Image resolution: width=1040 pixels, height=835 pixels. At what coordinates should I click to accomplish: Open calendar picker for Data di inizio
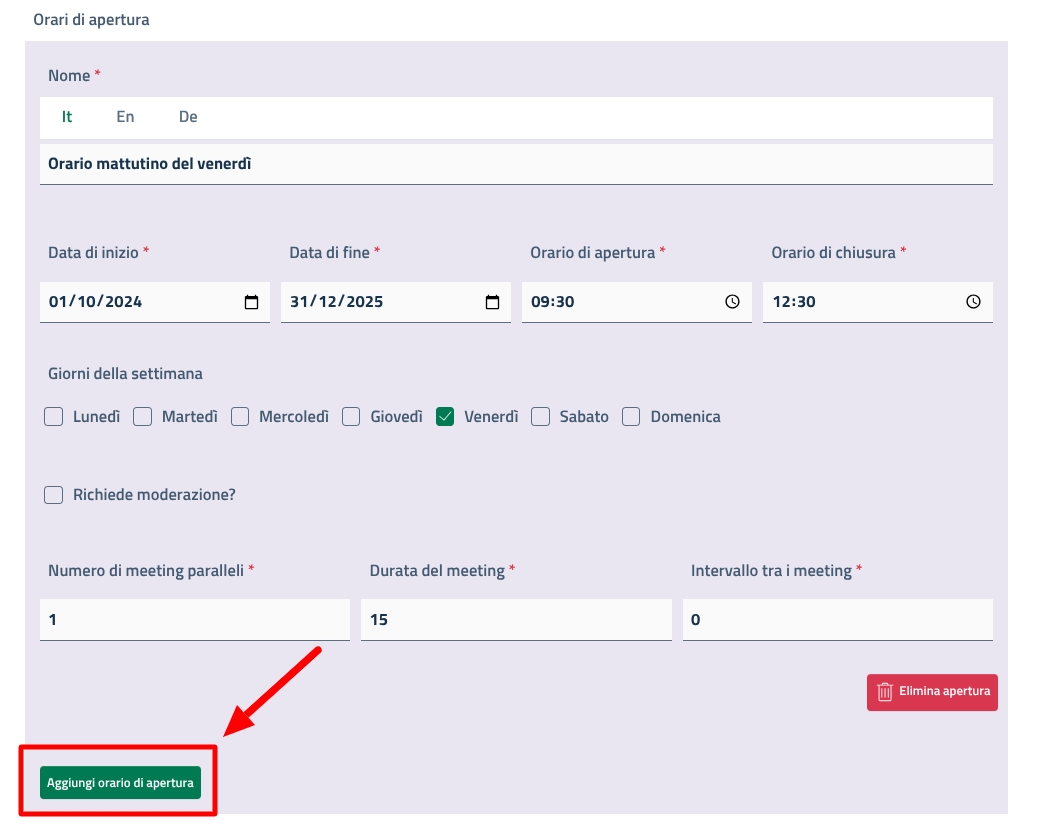pos(251,302)
